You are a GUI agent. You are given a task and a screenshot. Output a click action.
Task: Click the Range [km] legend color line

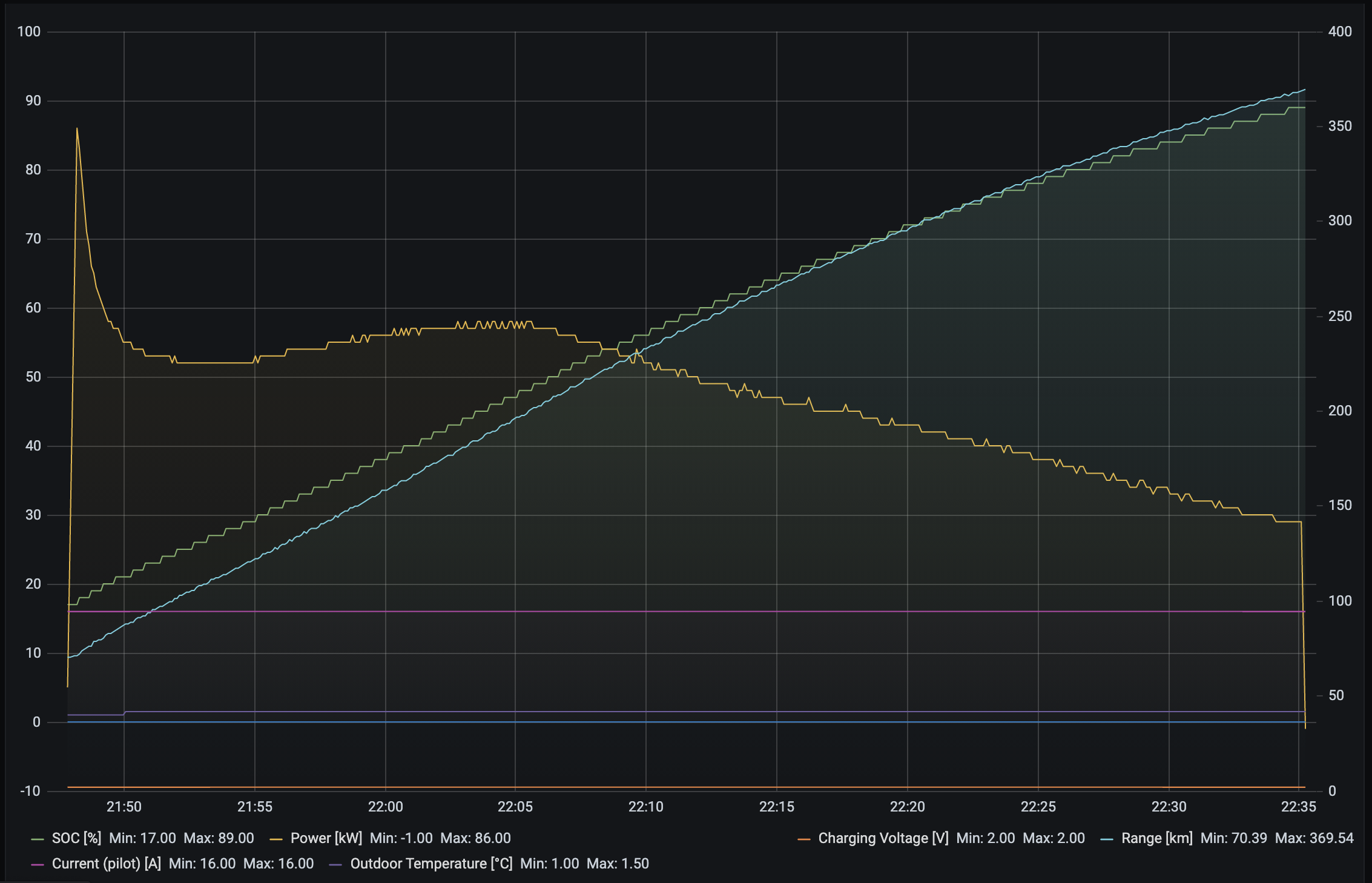coord(1107,839)
